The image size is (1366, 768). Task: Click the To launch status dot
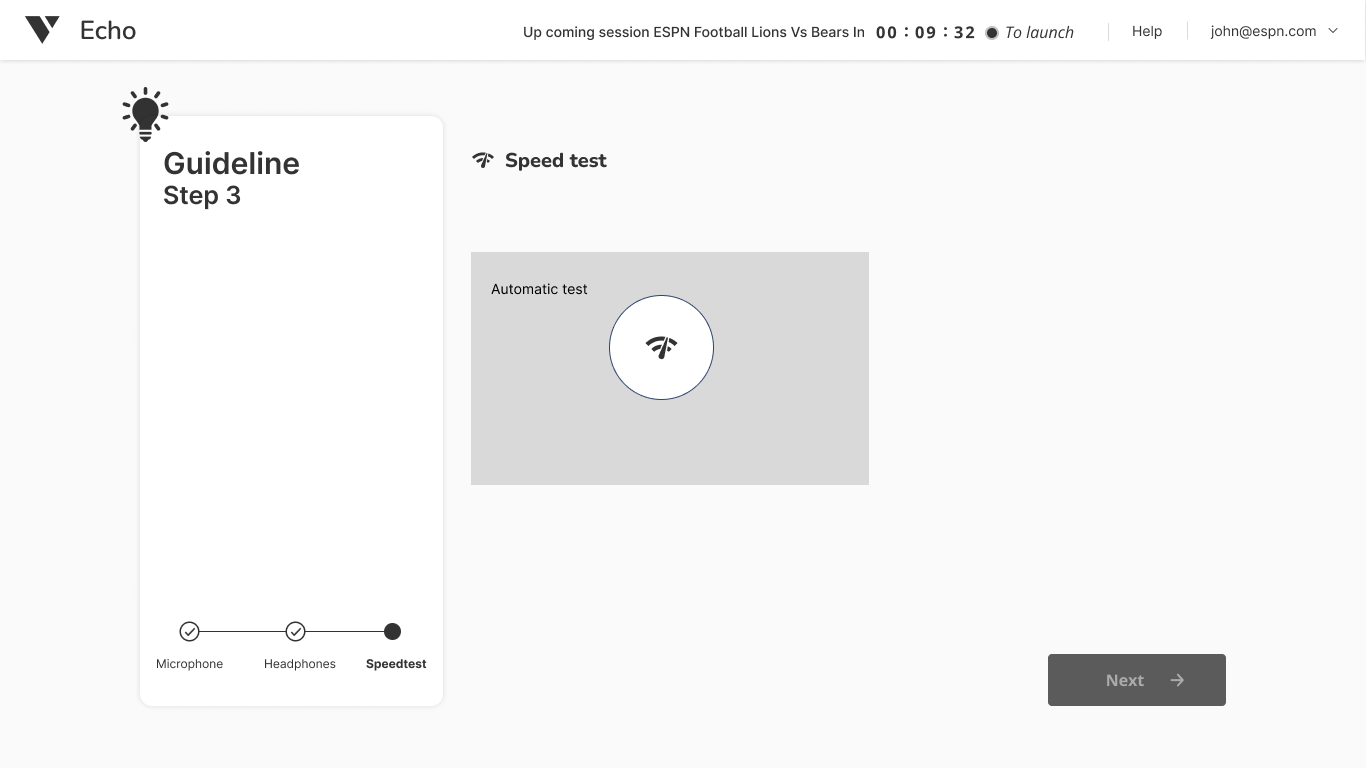(x=992, y=33)
